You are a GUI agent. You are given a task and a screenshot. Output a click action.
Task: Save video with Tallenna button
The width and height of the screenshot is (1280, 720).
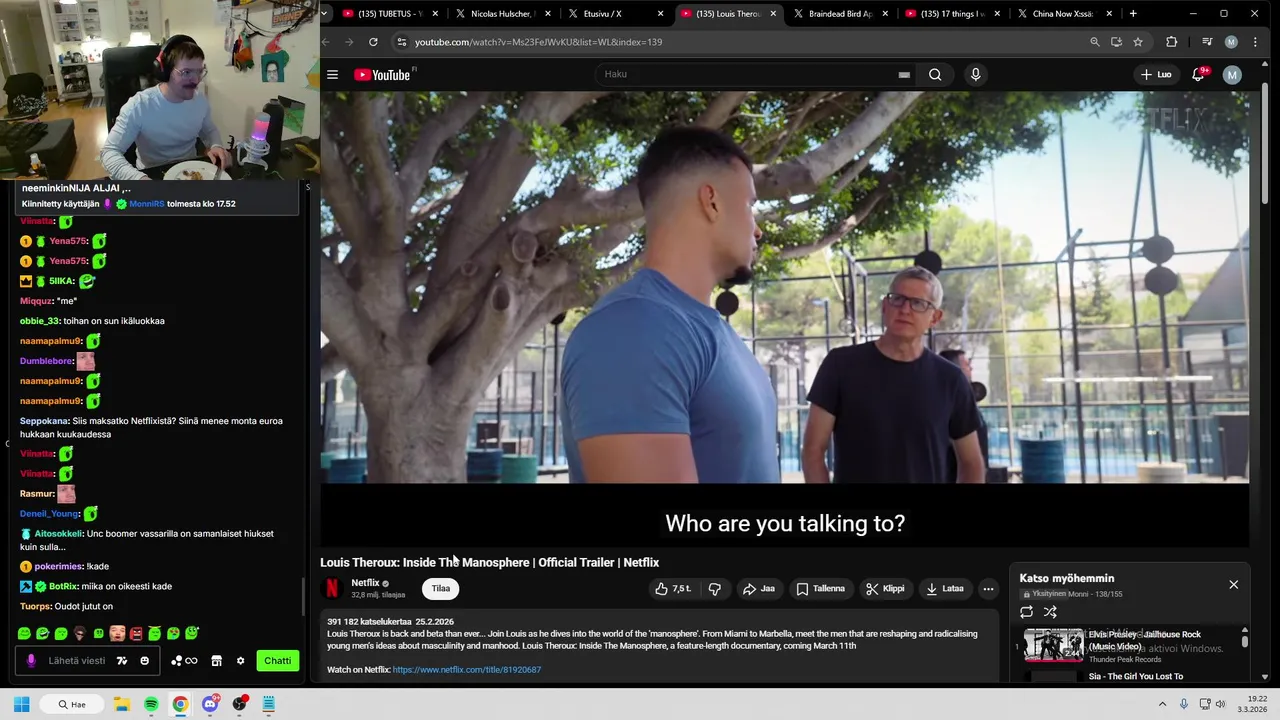click(x=821, y=589)
